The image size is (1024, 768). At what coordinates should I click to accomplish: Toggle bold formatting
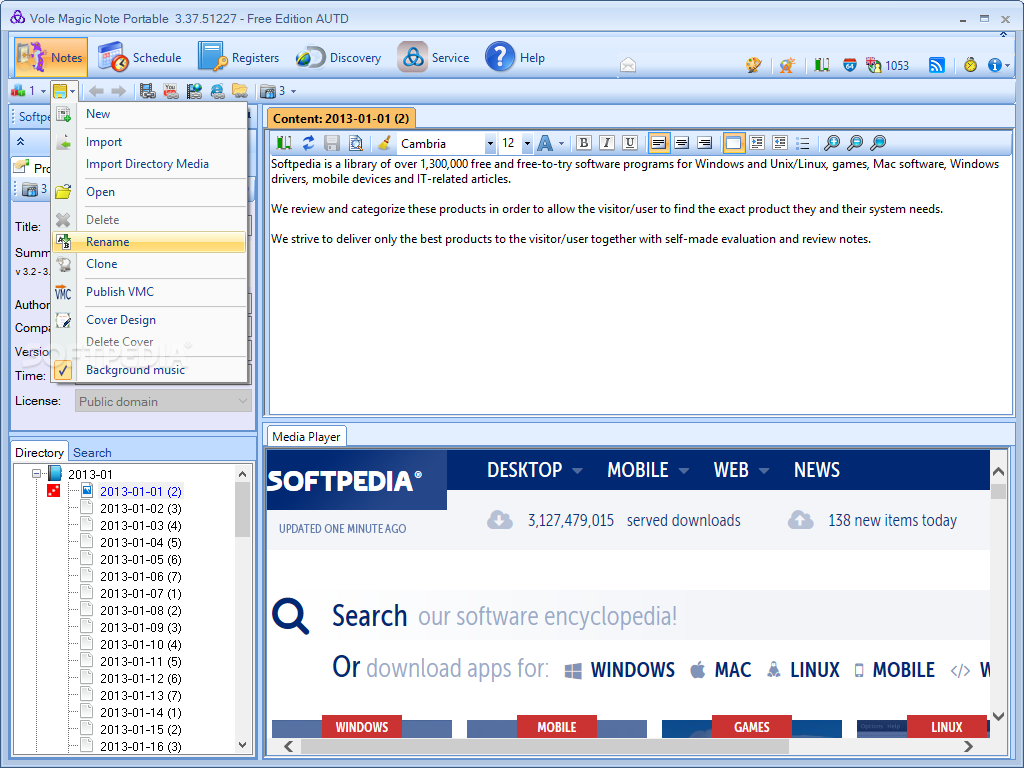(x=584, y=143)
